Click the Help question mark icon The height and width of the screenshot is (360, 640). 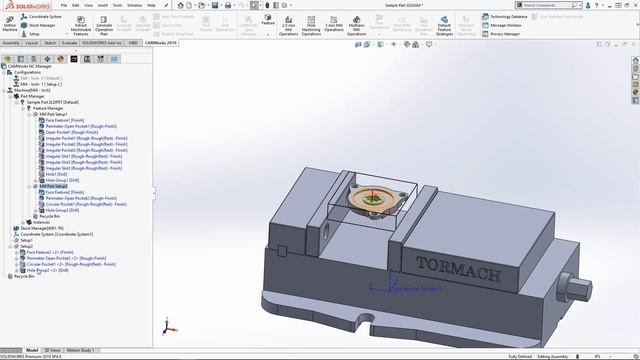point(596,5)
